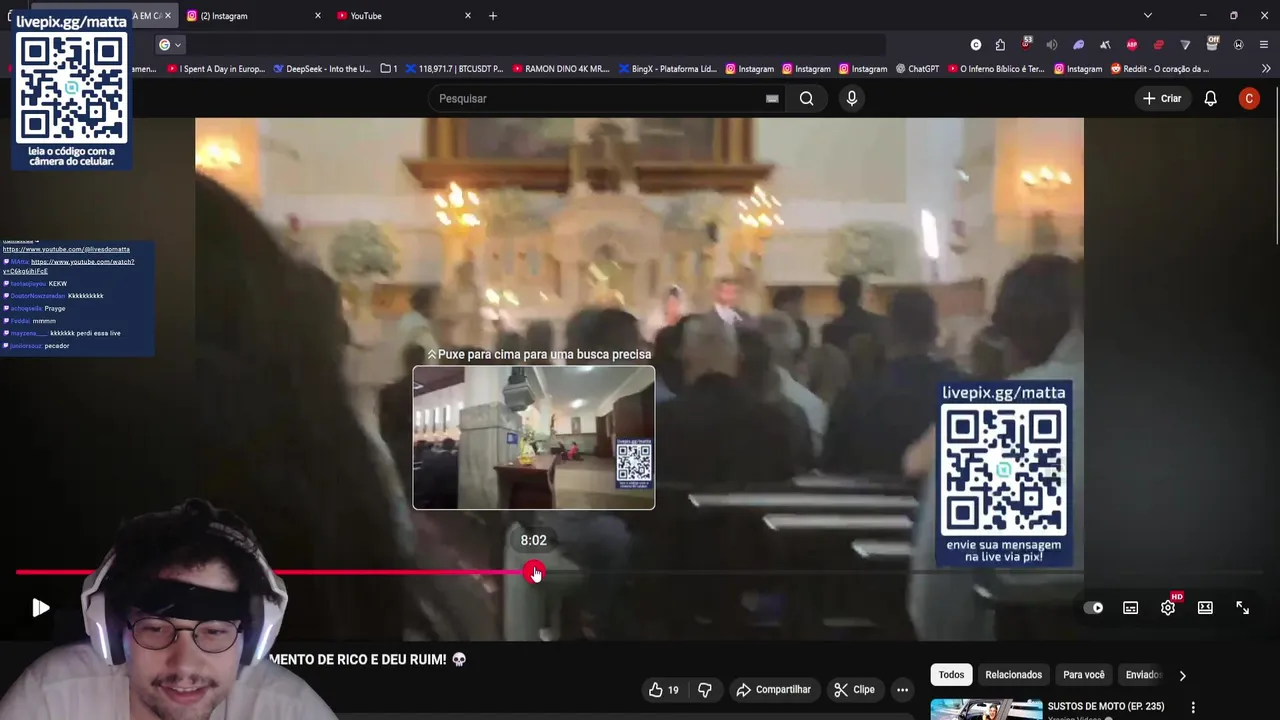This screenshot has width=1280, height=720.
Task: Open the browser extensions puzzle icon
Action: tap(1000, 44)
